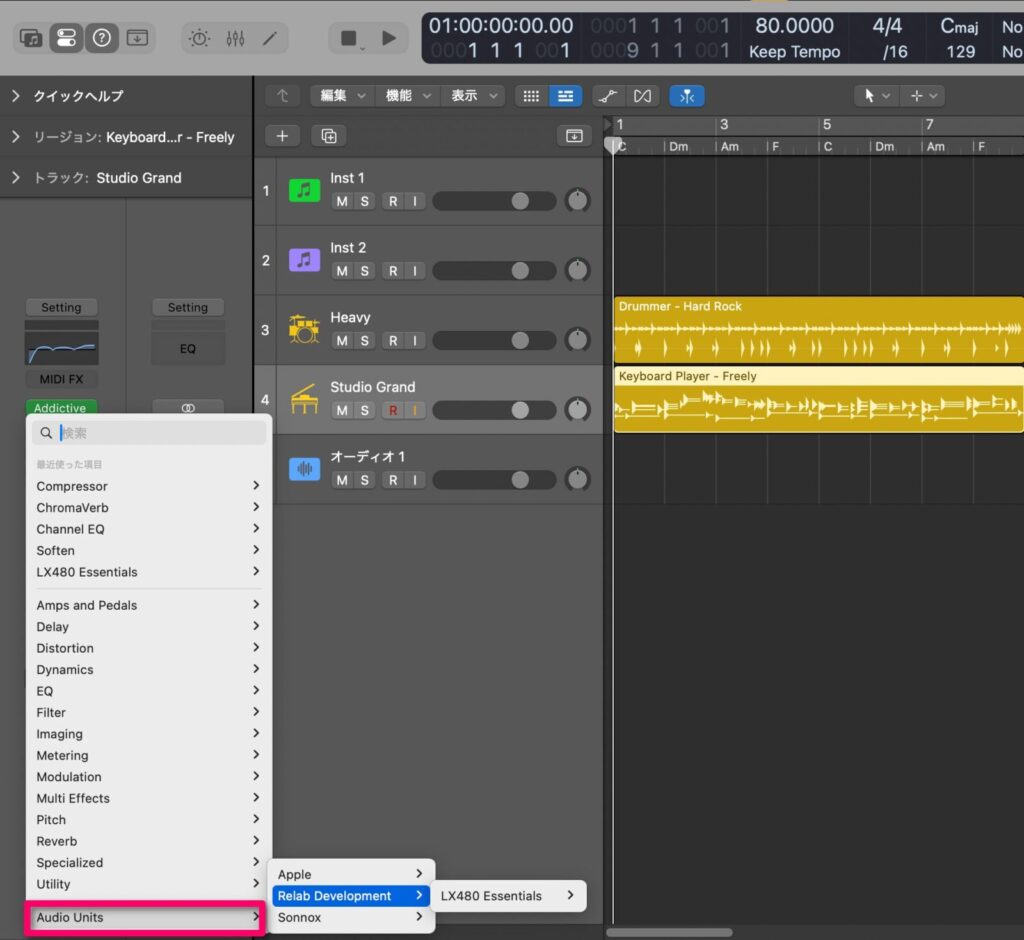This screenshot has width=1024, height=940.
Task: Mute the Heavy track
Action: click(342, 340)
